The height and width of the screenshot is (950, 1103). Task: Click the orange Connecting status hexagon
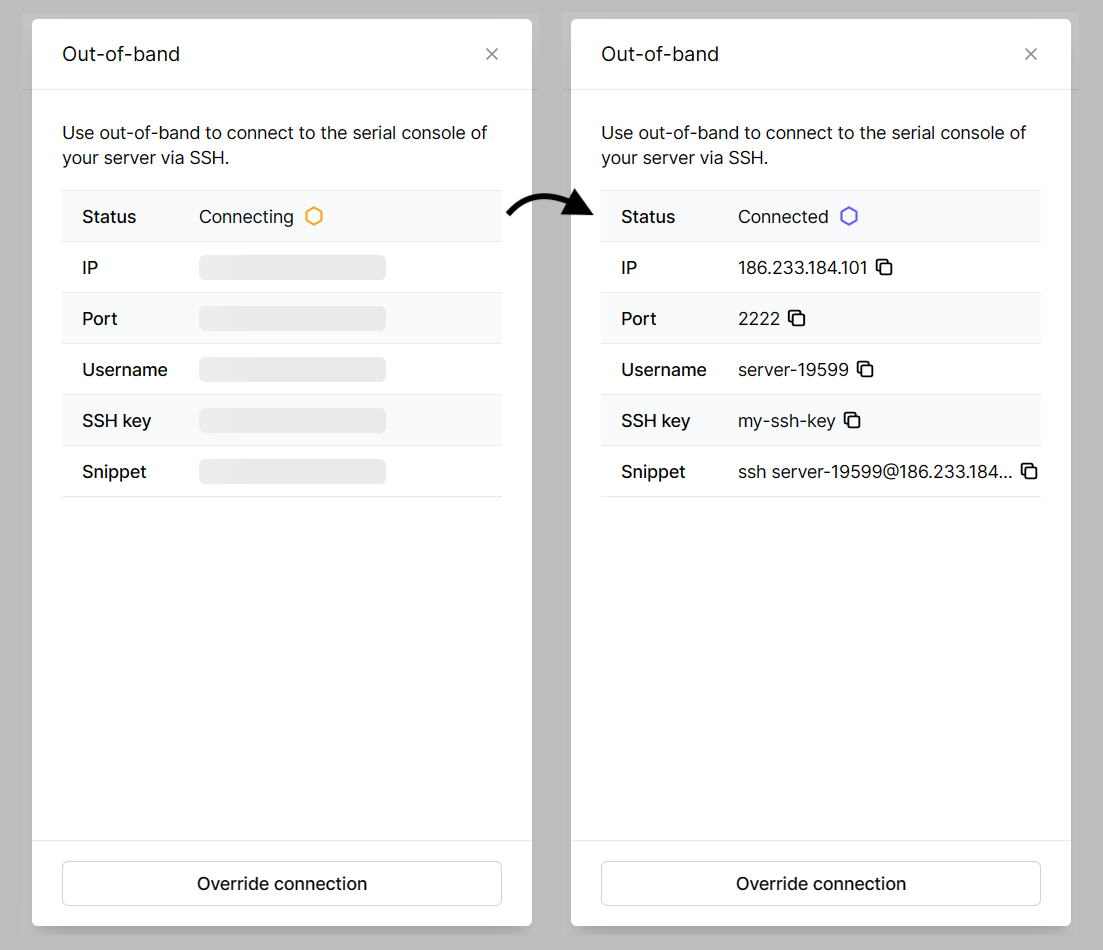point(314,216)
